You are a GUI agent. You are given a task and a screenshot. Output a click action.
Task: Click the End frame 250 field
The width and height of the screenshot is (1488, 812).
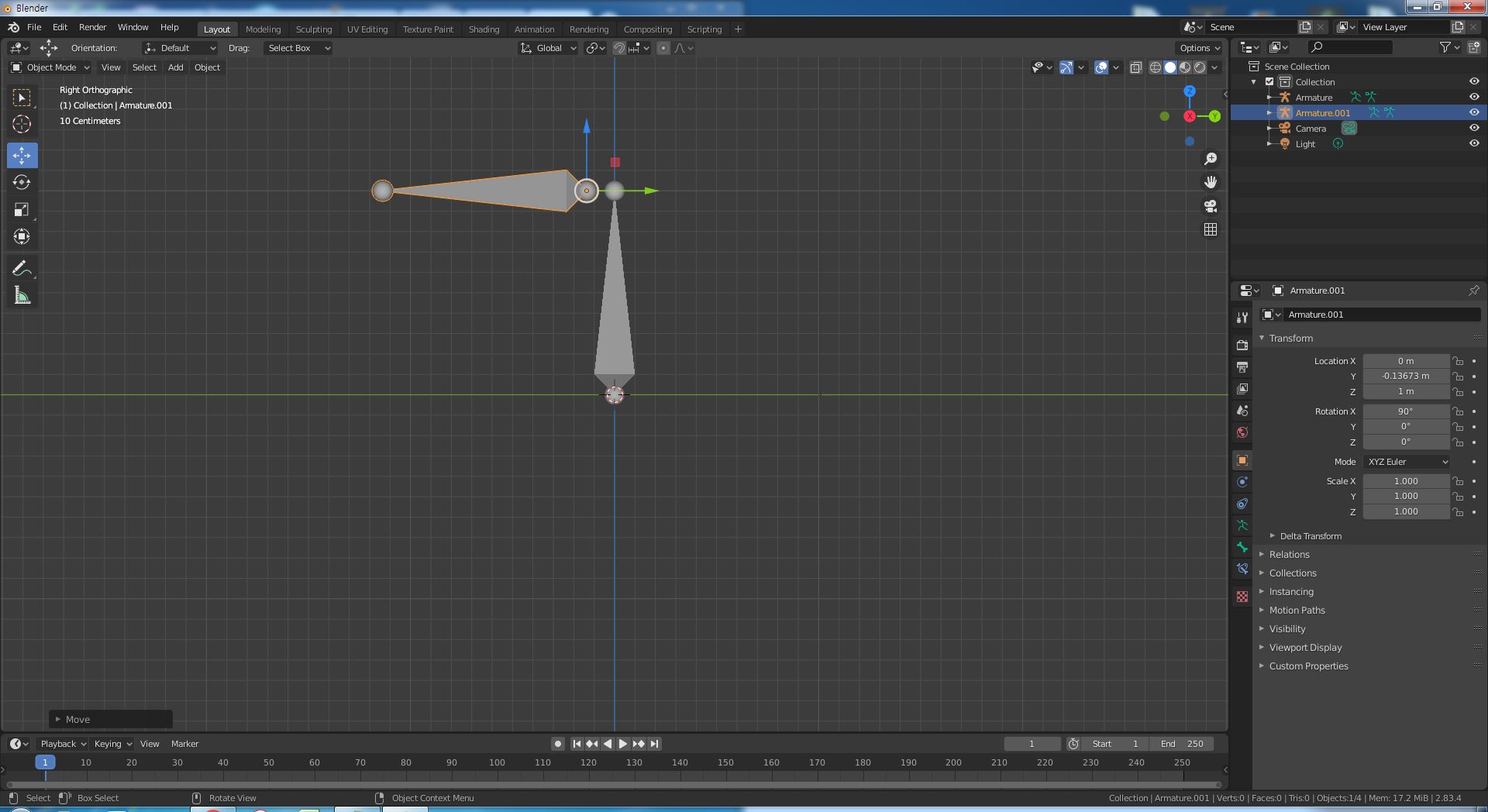coord(1182,744)
